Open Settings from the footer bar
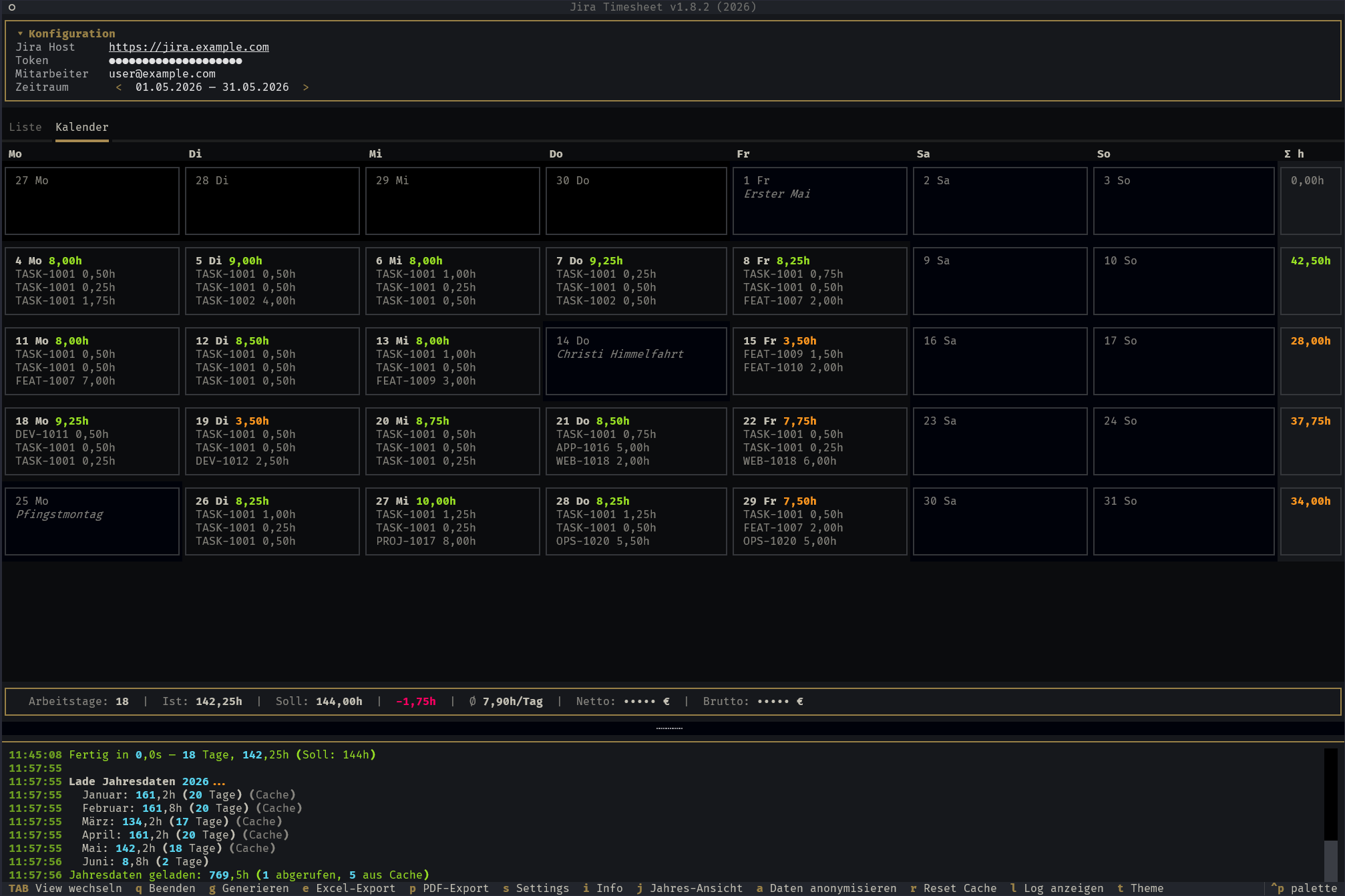The image size is (1345, 896). 536,889
